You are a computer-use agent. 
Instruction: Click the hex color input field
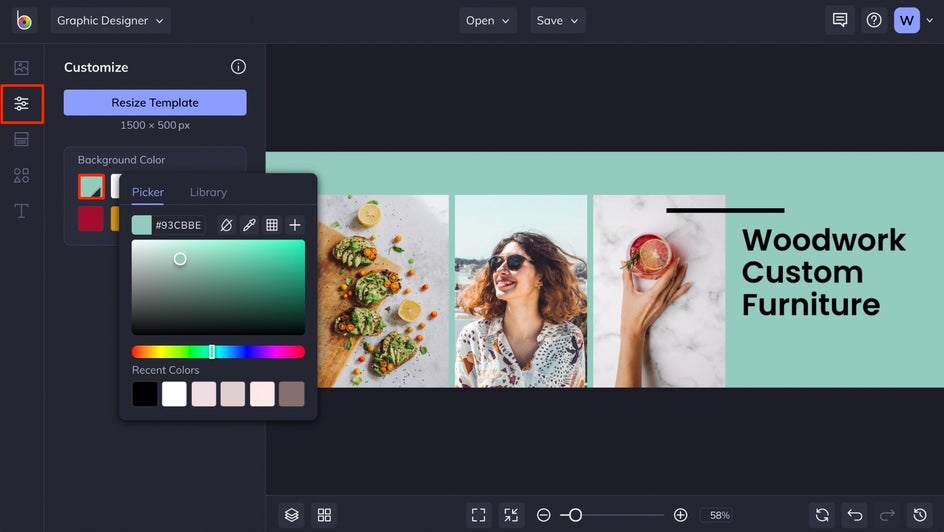pos(178,225)
